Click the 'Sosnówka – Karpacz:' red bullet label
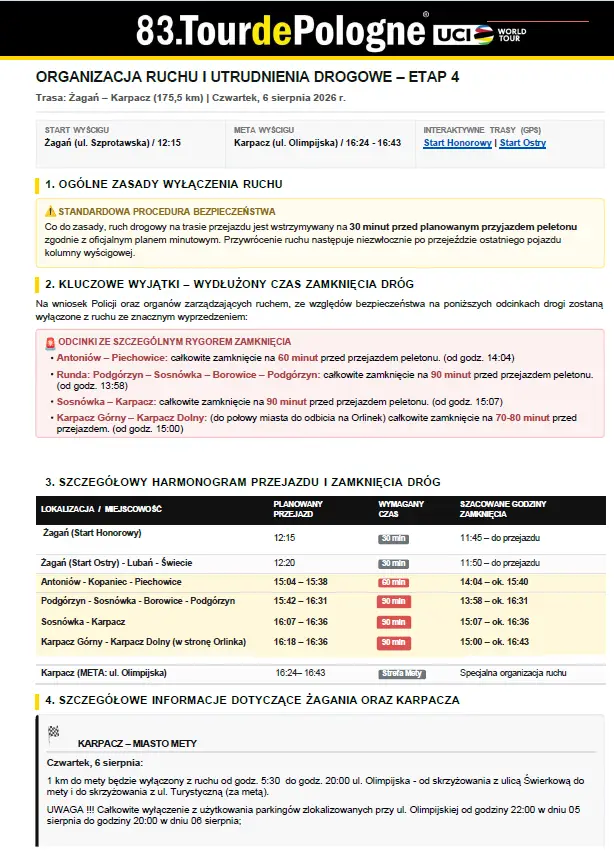 click(x=106, y=402)
